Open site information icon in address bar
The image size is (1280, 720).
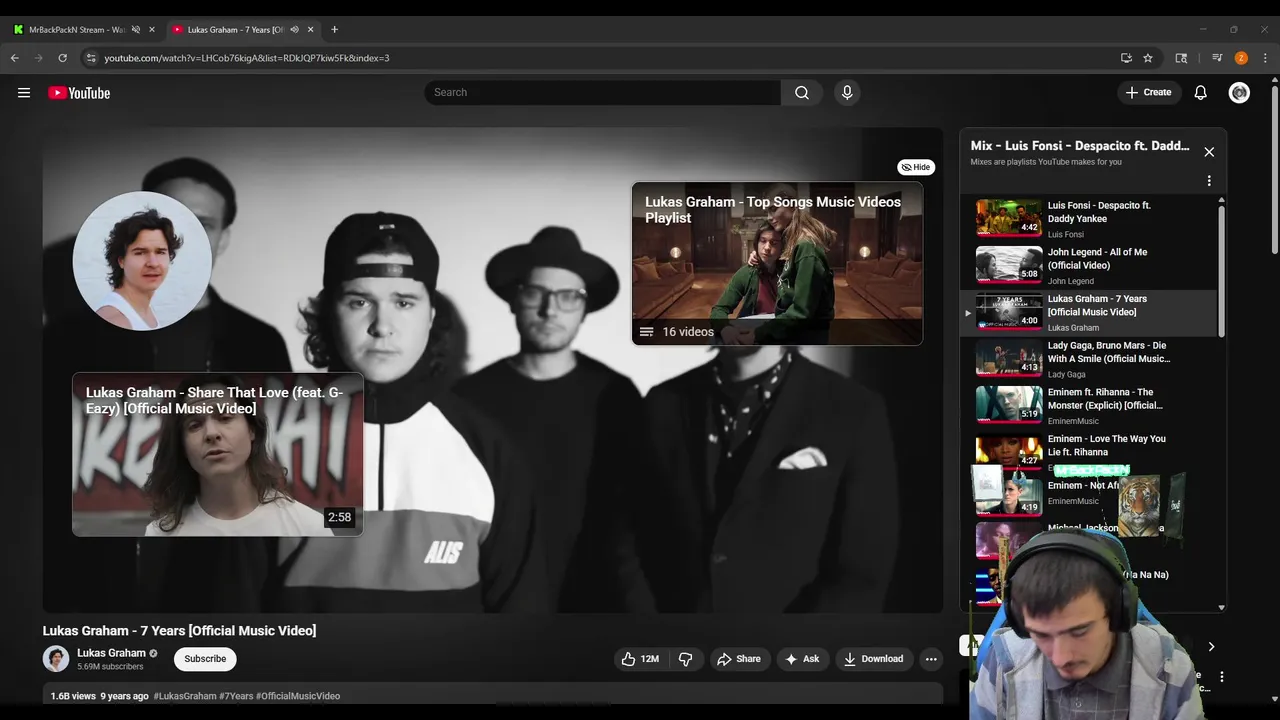pos(91,58)
